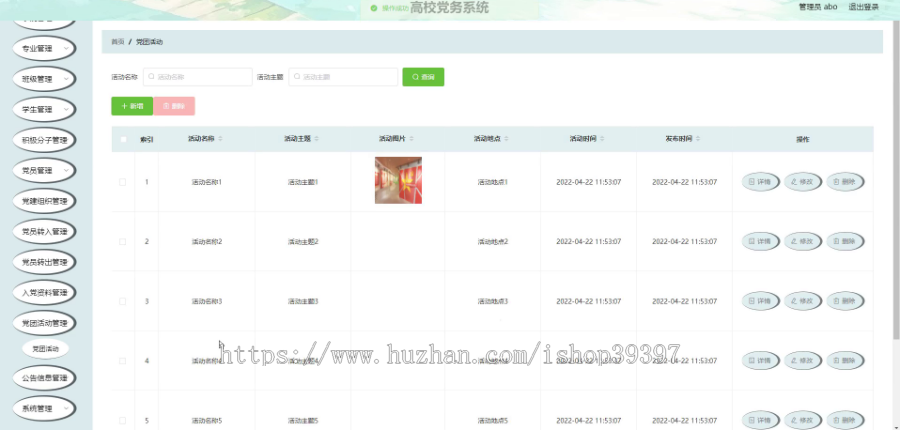The height and width of the screenshot is (430, 900).
Task: Go to 首页 via breadcrumb
Action: 117,42
